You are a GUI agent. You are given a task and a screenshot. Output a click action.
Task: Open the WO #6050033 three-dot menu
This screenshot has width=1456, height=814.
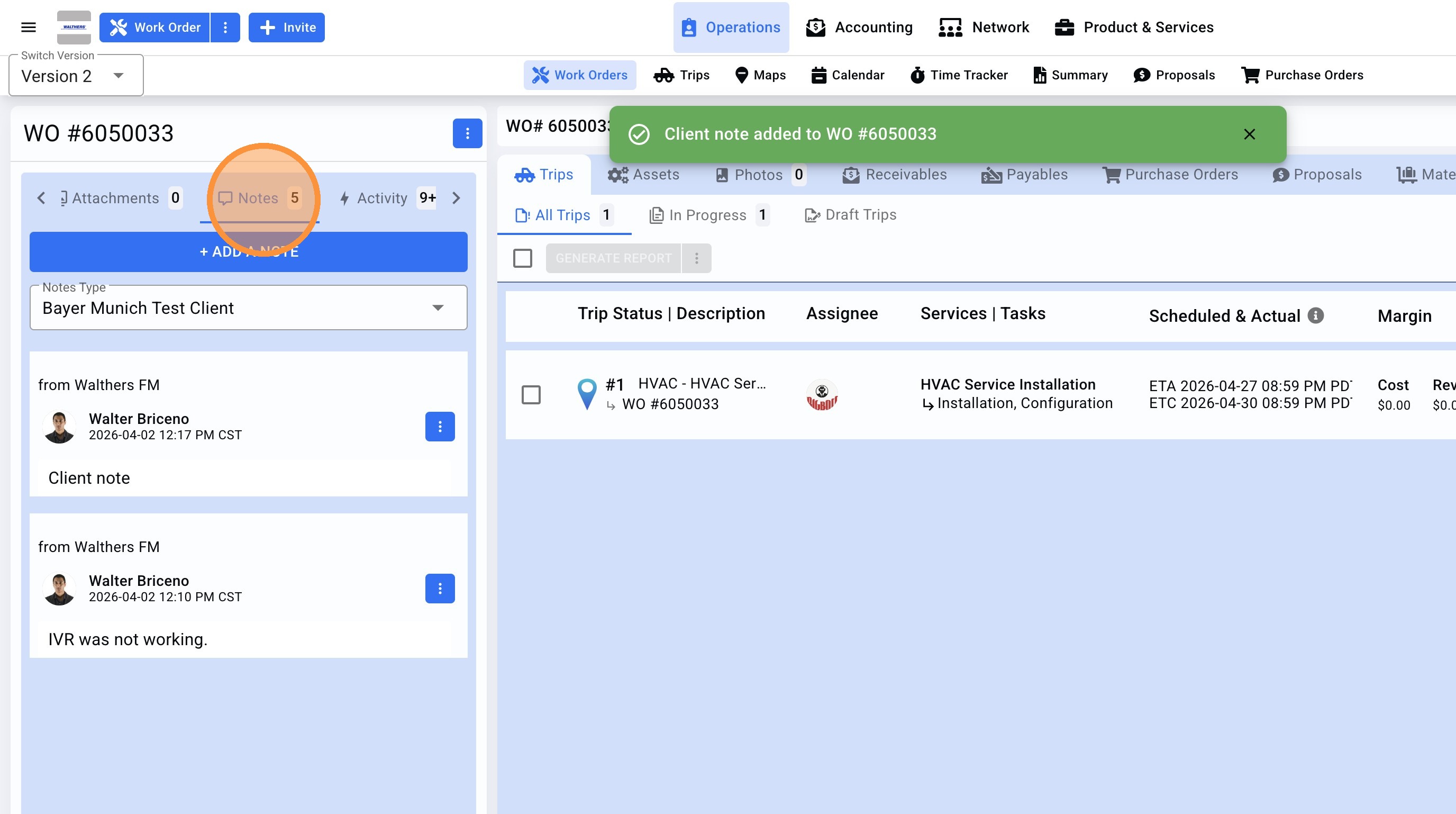click(x=467, y=133)
